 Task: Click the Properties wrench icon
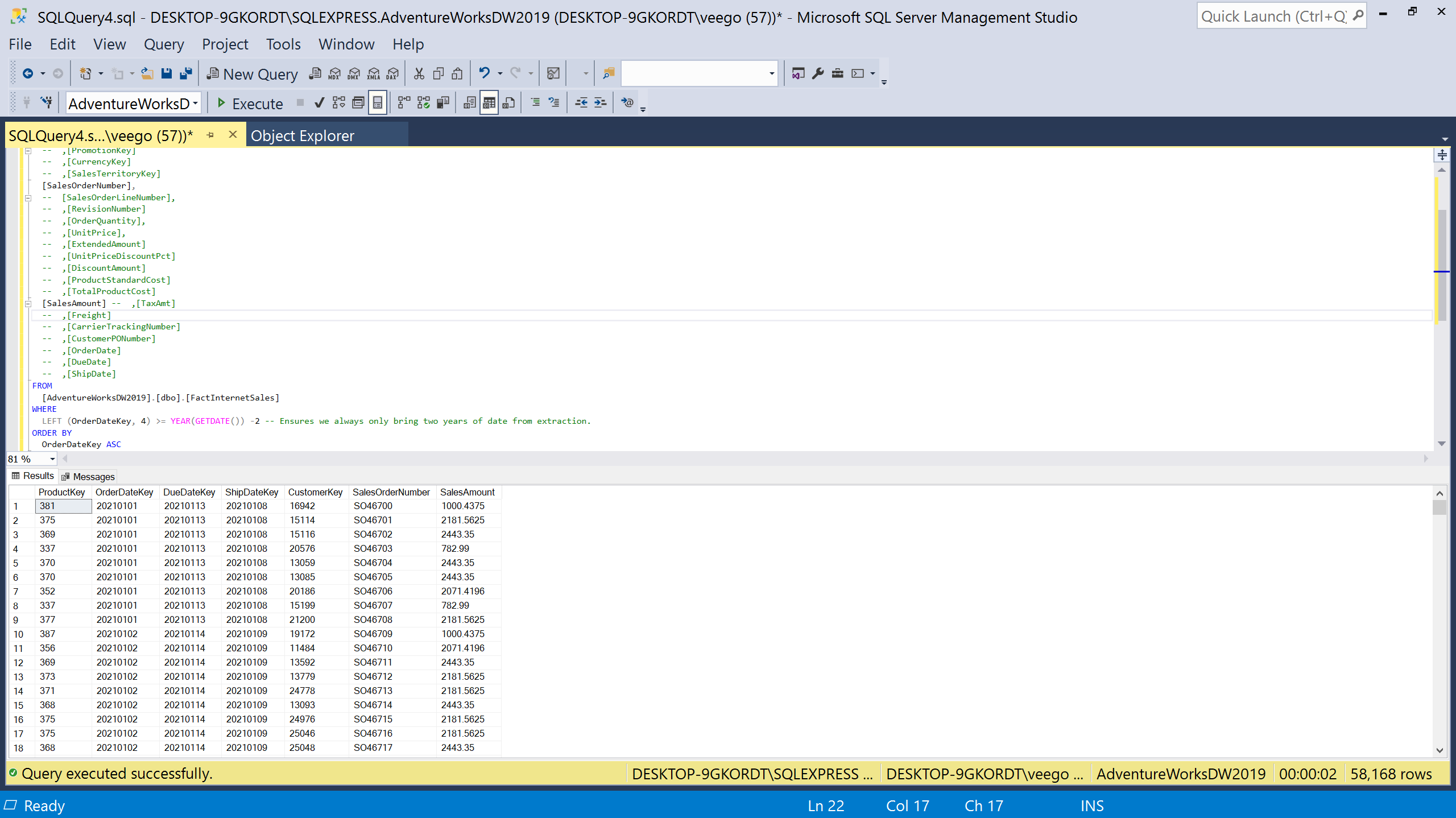[818, 73]
